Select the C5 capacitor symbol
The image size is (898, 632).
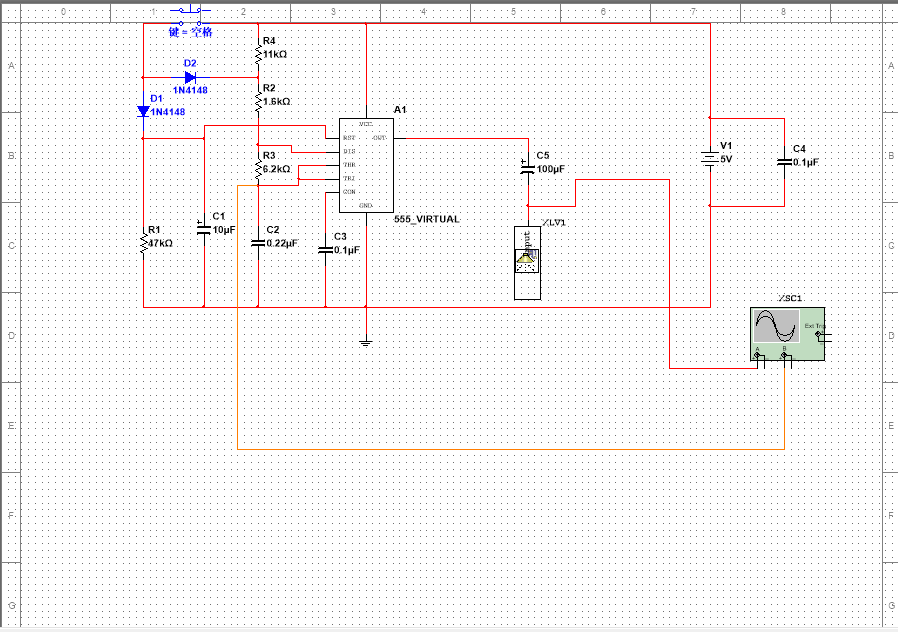pos(528,168)
